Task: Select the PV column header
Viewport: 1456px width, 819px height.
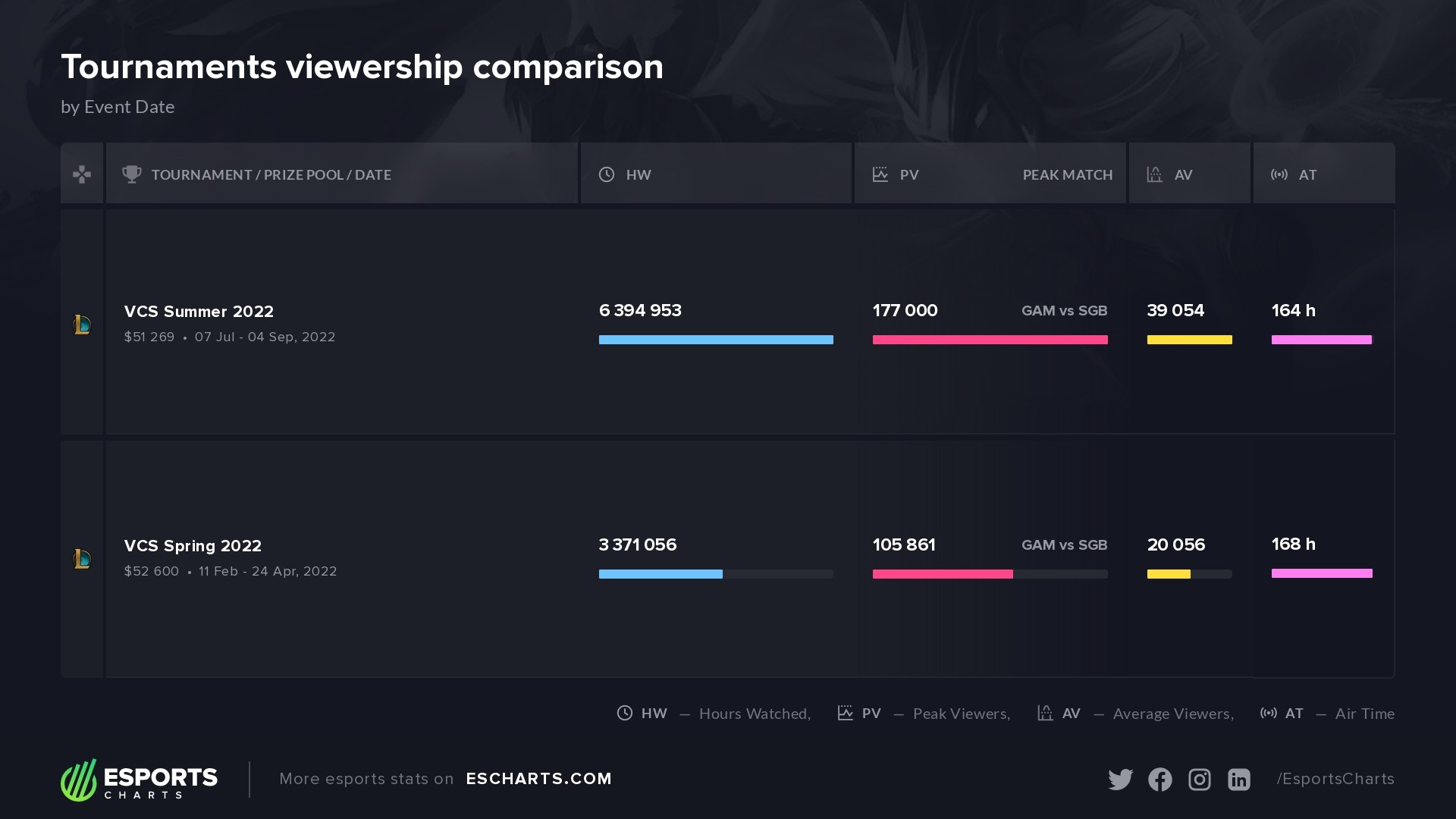Action: [x=908, y=174]
